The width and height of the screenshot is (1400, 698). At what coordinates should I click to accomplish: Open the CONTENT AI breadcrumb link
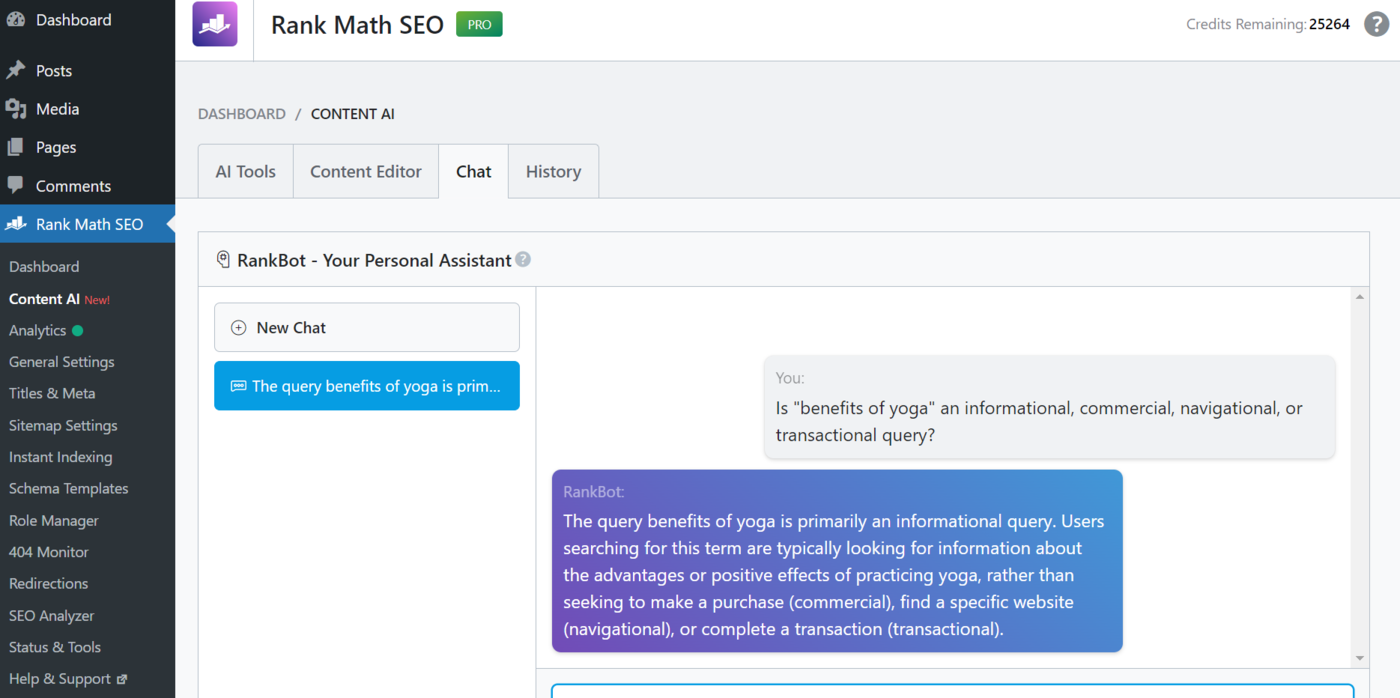[352, 113]
